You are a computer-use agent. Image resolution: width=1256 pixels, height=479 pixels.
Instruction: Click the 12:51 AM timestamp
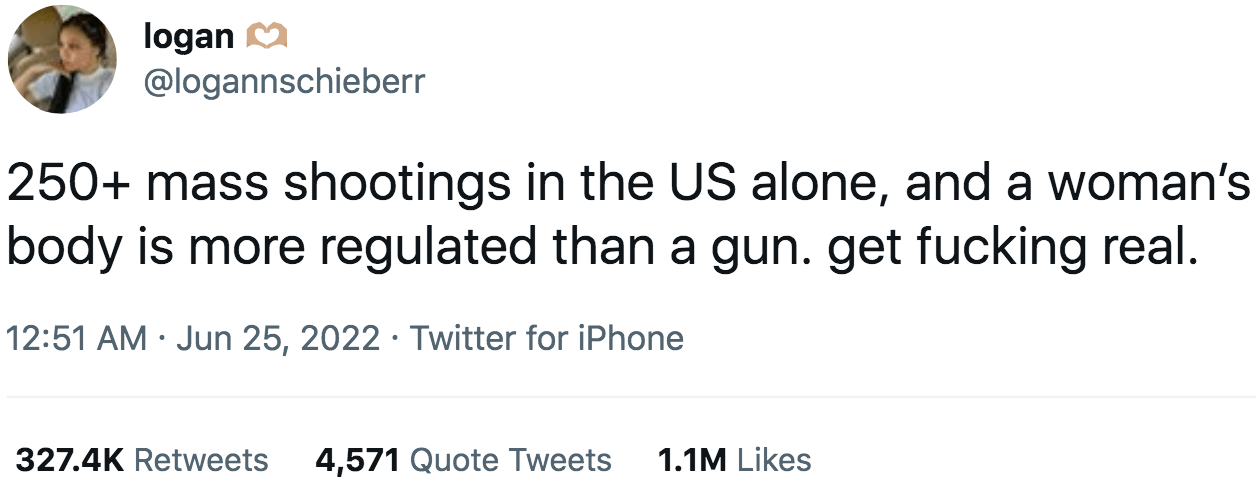(x=77, y=338)
